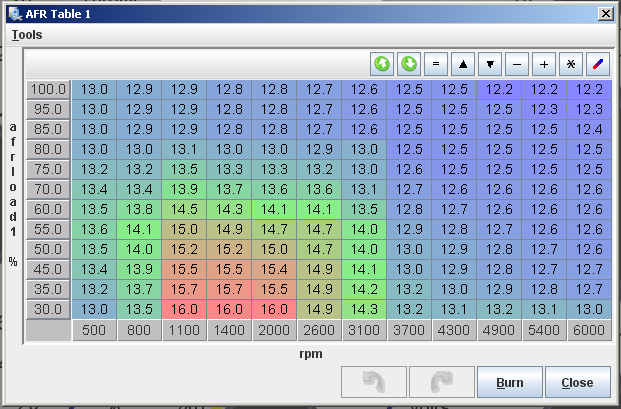Screen dimensions: 621x409
Task: Click the redo arrow button
Action: coord(439,382)
